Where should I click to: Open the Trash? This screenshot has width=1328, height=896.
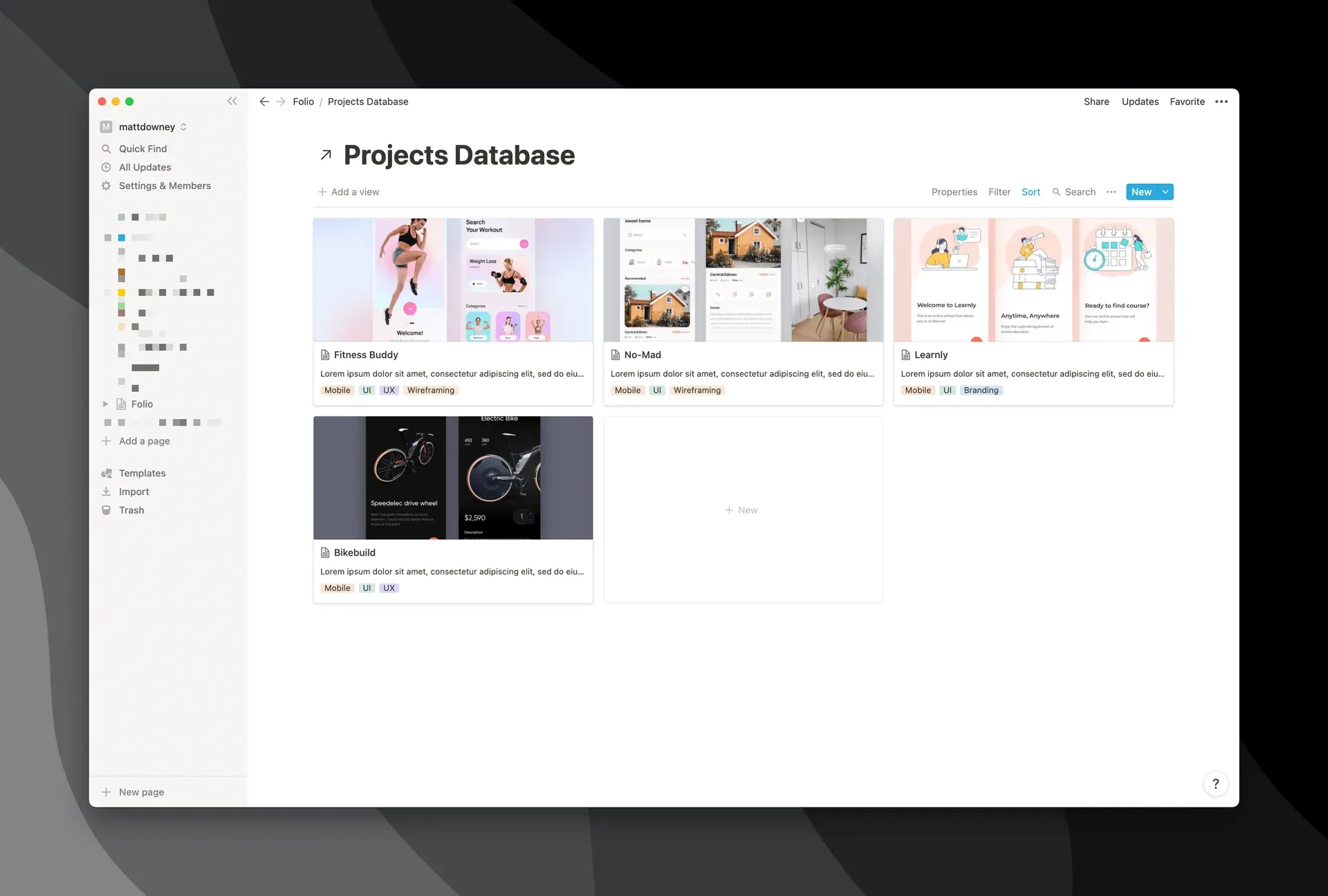coord(131,510)
